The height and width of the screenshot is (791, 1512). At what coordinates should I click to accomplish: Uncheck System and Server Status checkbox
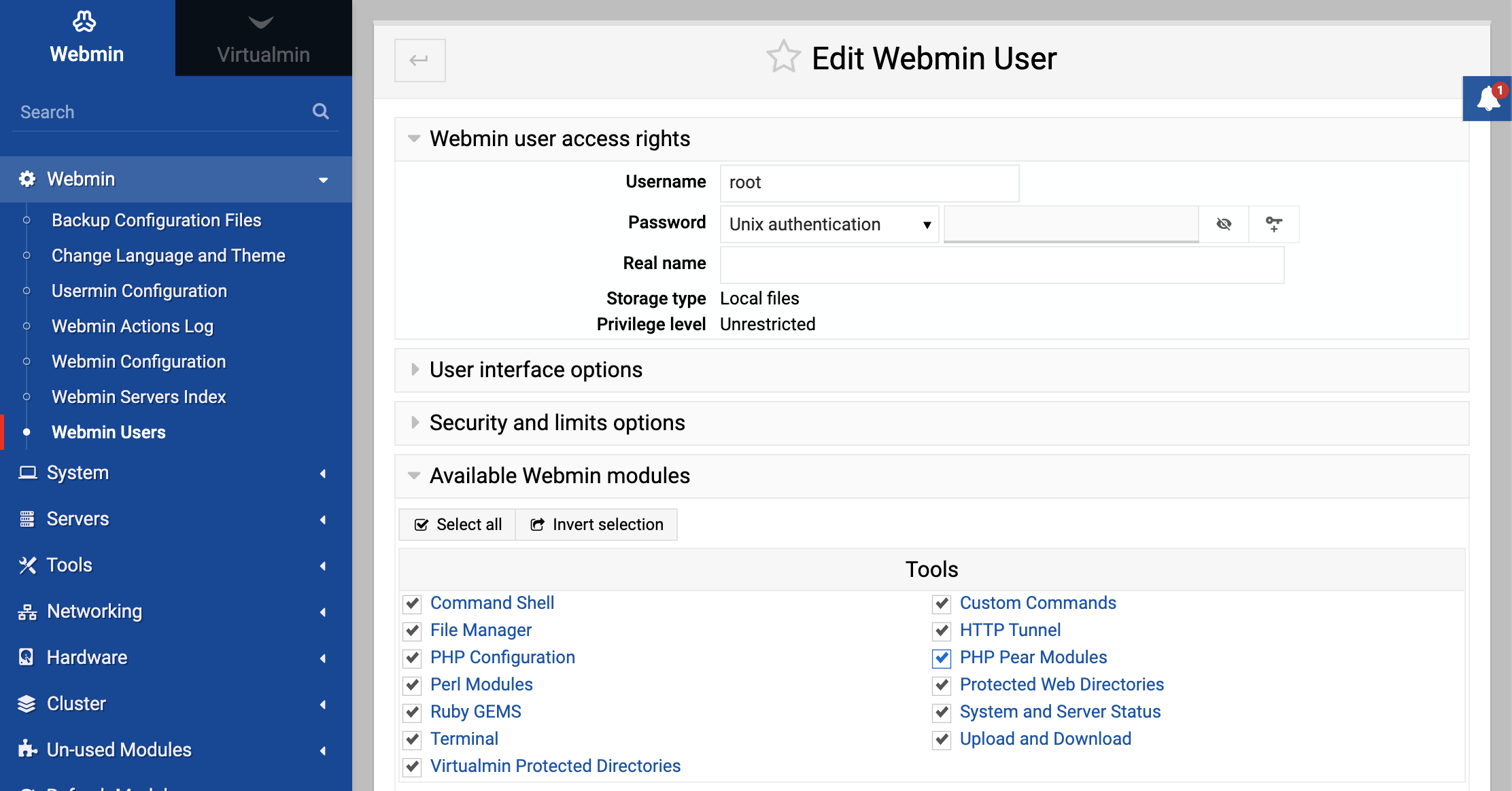[x=942, y=712]
